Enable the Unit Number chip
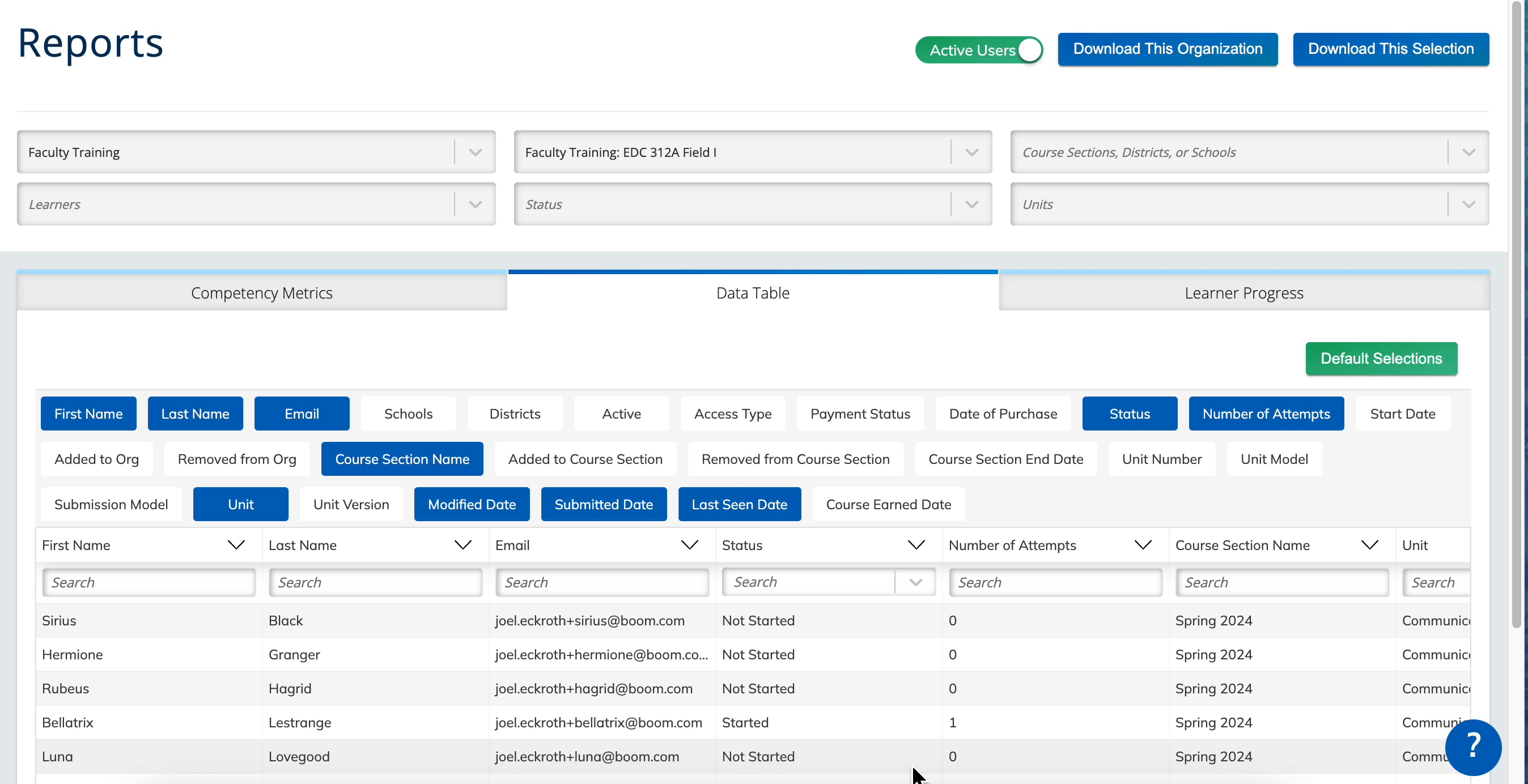Image resolution: width=1528 pixels, height=784 pixels. pyautogui.click(x=1161, y=458)
